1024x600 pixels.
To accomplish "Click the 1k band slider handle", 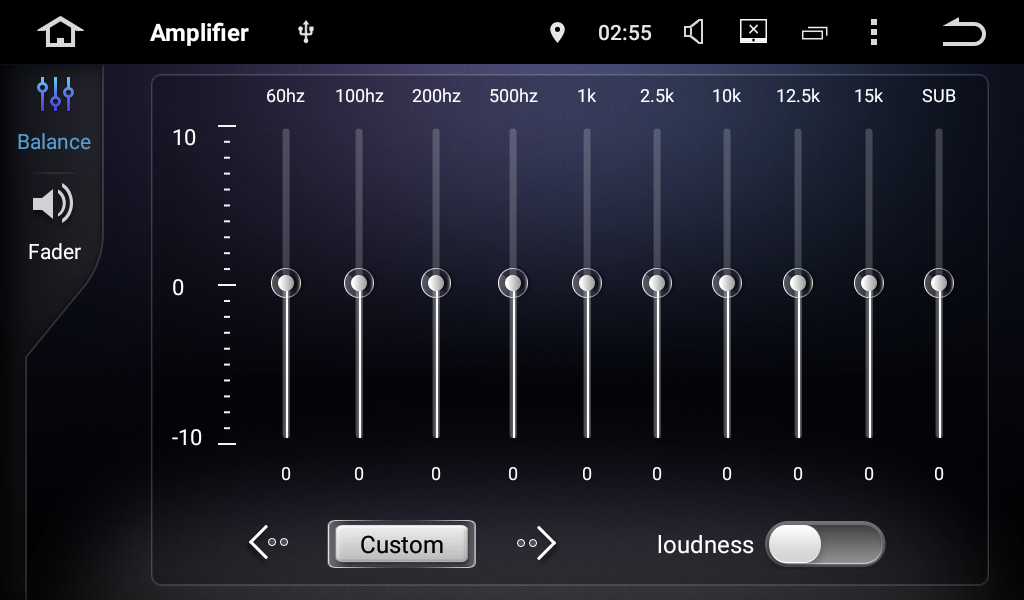I will 587,284.
